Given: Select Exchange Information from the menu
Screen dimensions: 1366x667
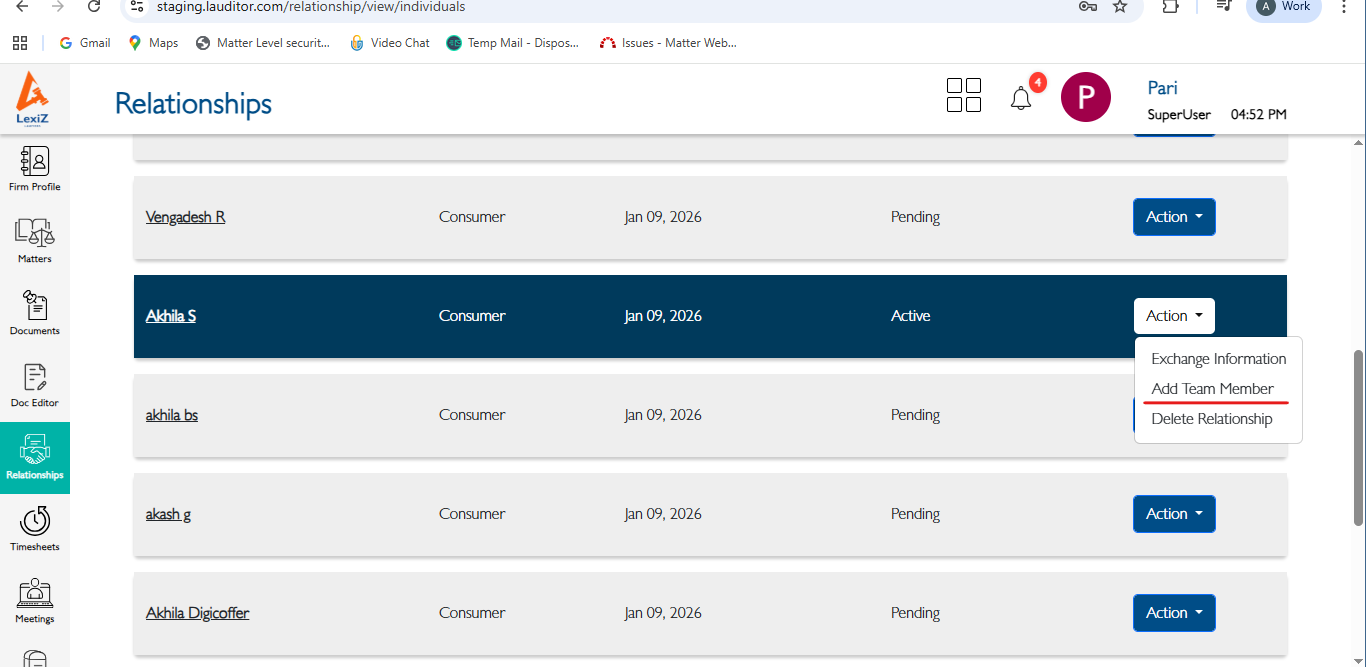Looking at the screenshot, I should pyautogui.click(x=1218, y=359).
